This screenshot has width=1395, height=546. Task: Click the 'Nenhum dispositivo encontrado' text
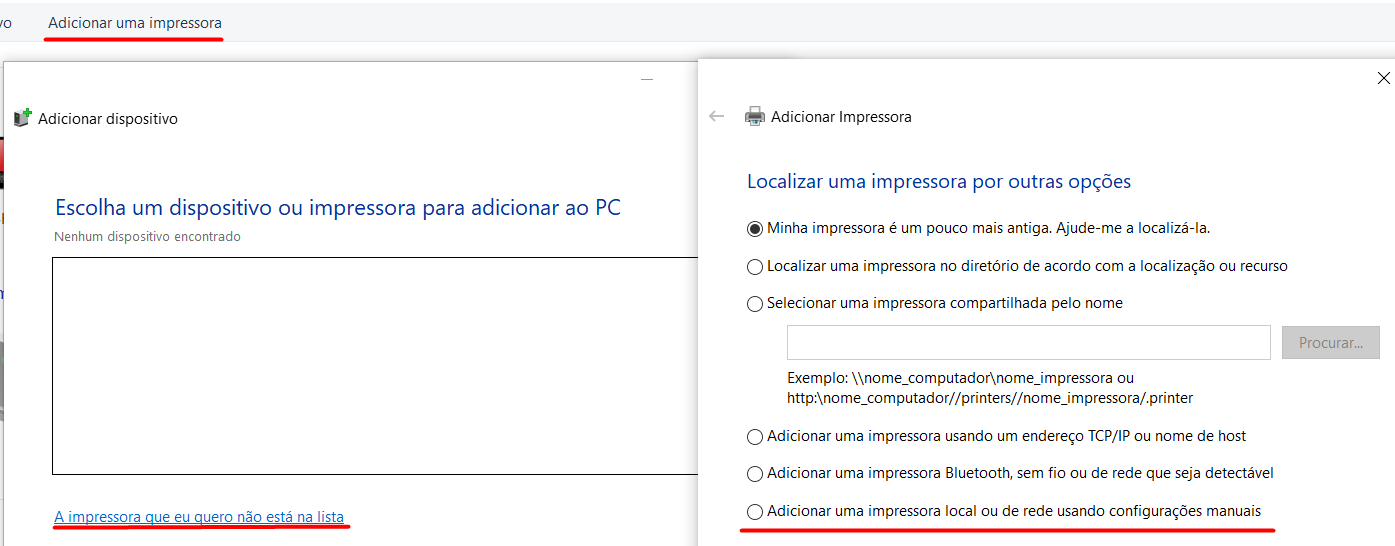point(147,237)
